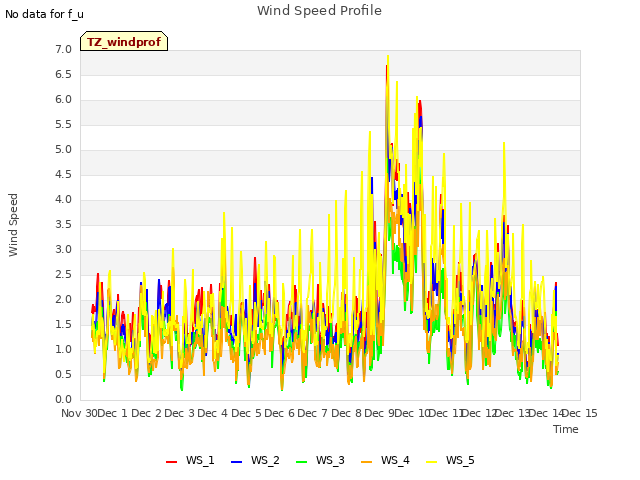Click the Dec 5 x-axis date label
Viewport: 640px width, 480px height.
[246, 413]
